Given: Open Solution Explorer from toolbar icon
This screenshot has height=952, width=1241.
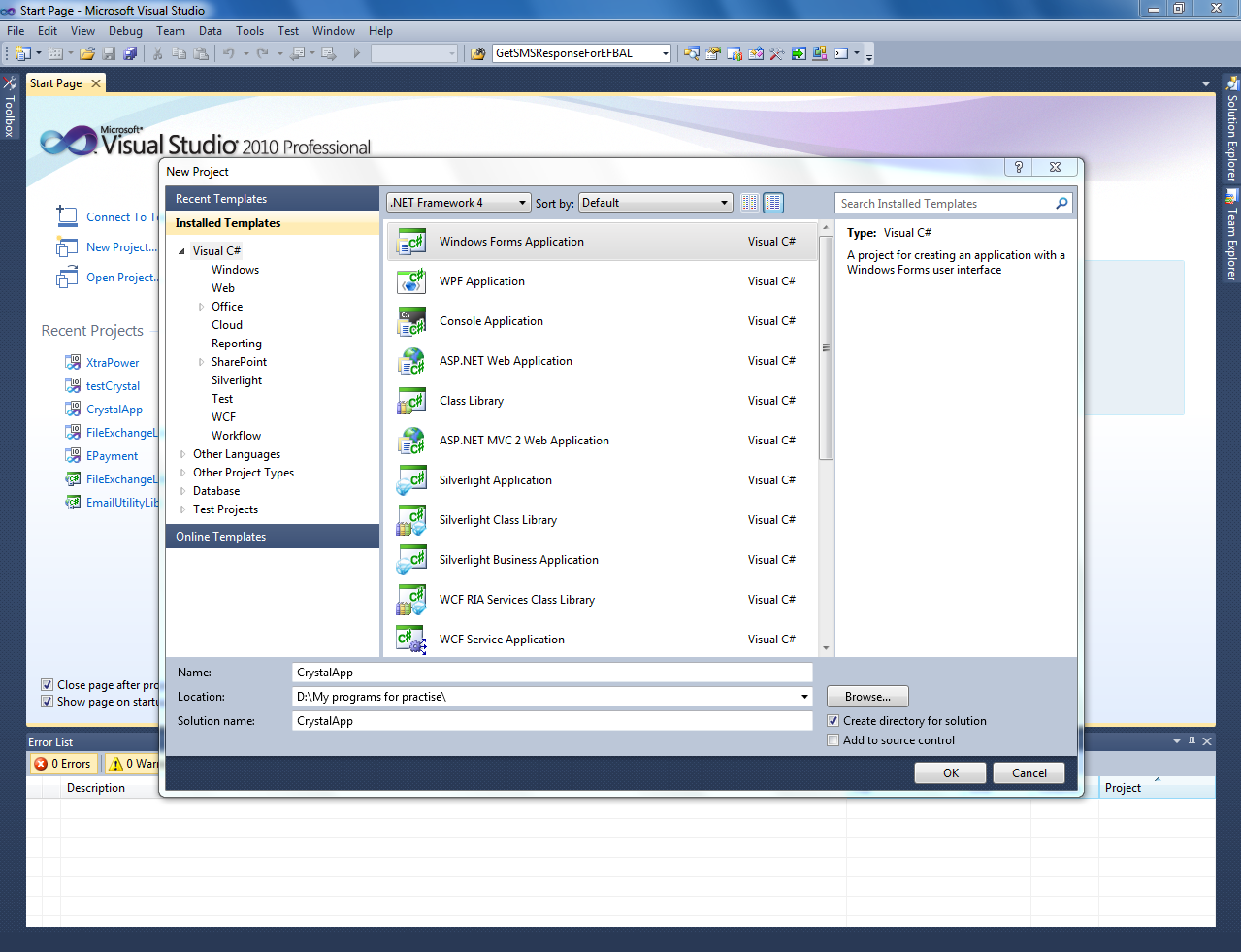Looking at the screenshot, I should coord(692,53).
